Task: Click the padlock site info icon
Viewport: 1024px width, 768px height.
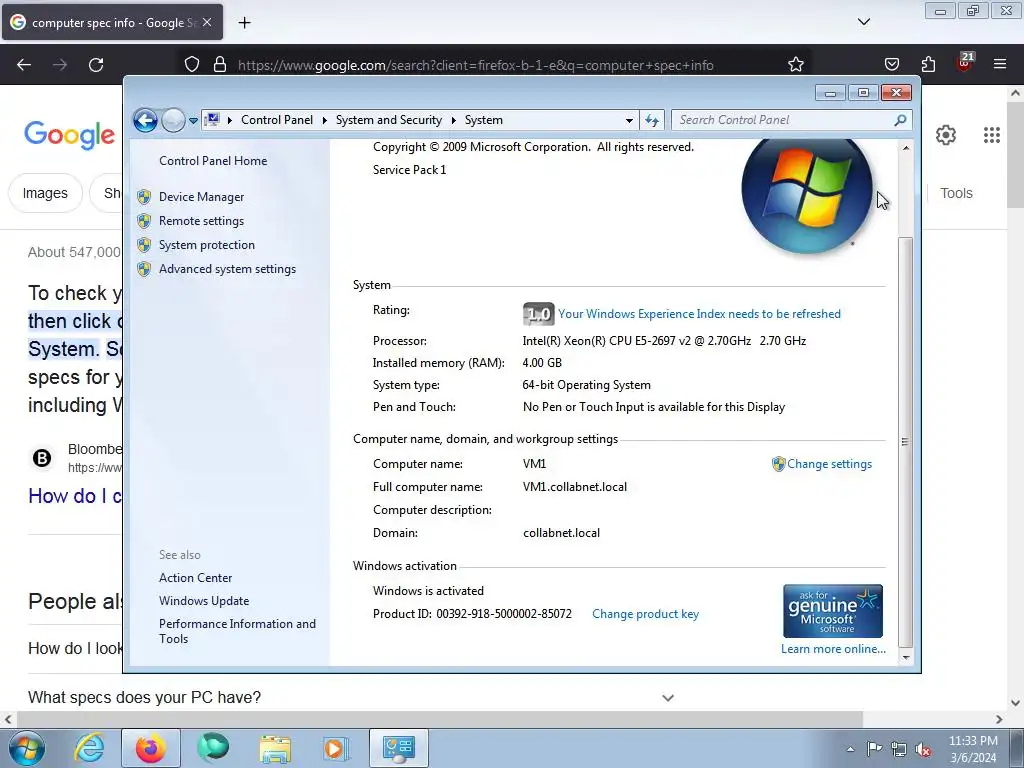Action: 220,65
